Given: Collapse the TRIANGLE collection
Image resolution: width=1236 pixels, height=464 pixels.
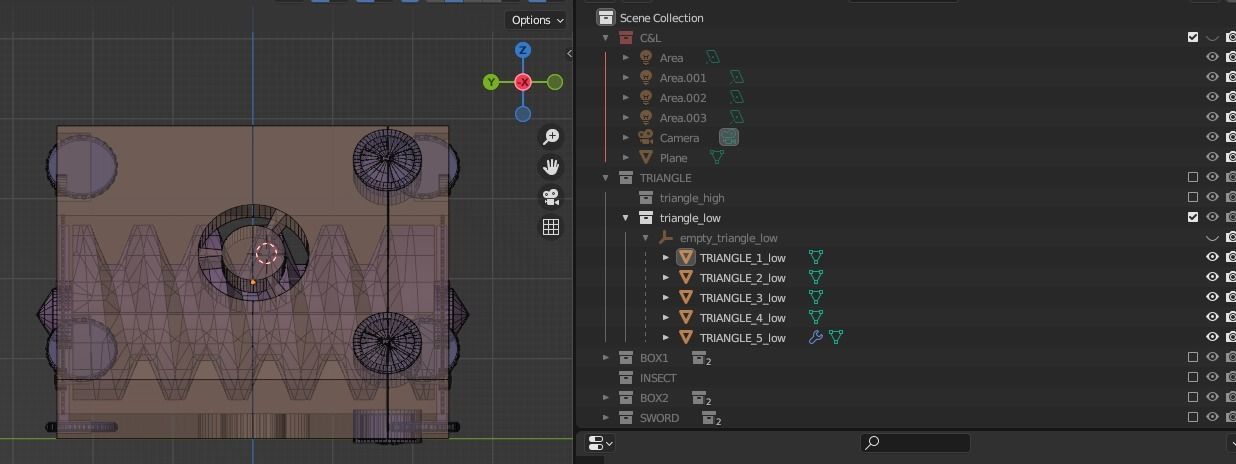Looking at the screenshot, I should click(606, 177).
